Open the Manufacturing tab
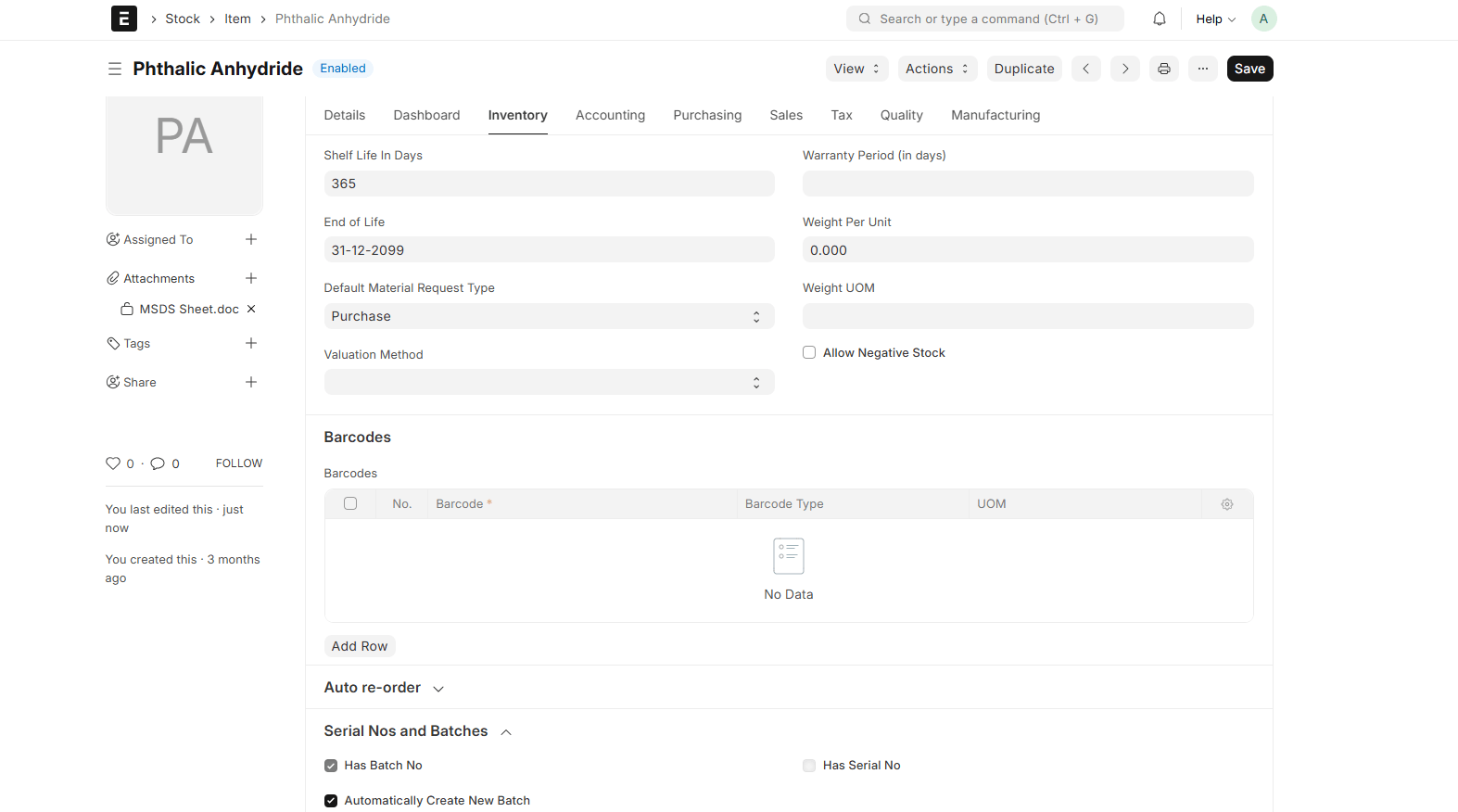 point(995,115)
